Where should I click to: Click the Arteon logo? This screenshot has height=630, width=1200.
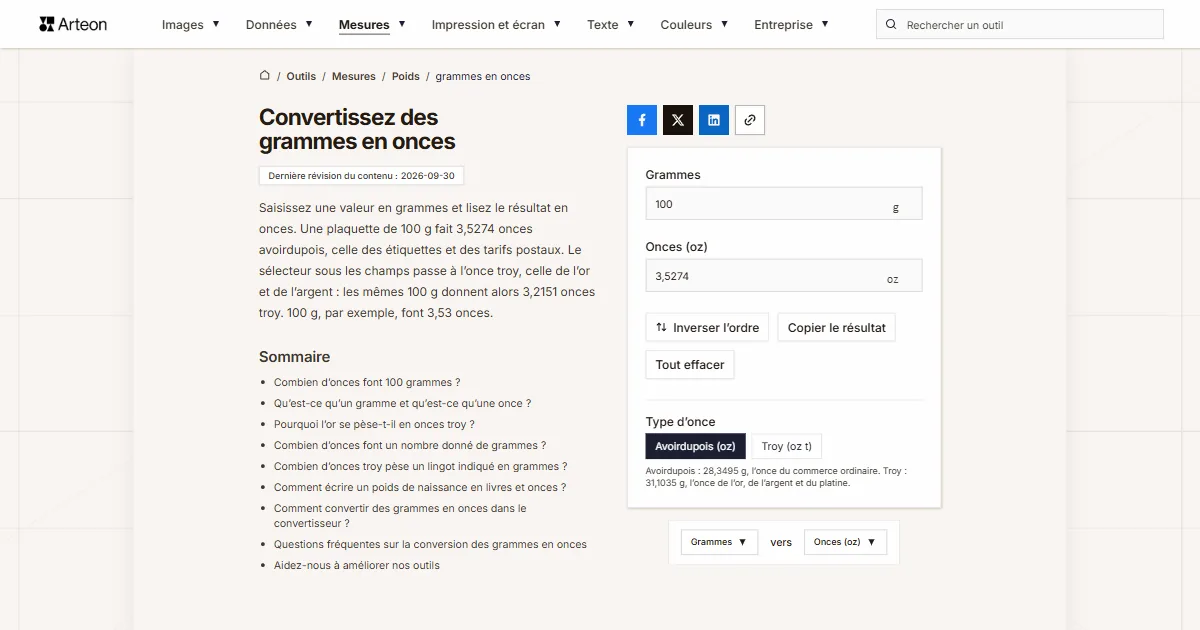(x=73, y=24)
